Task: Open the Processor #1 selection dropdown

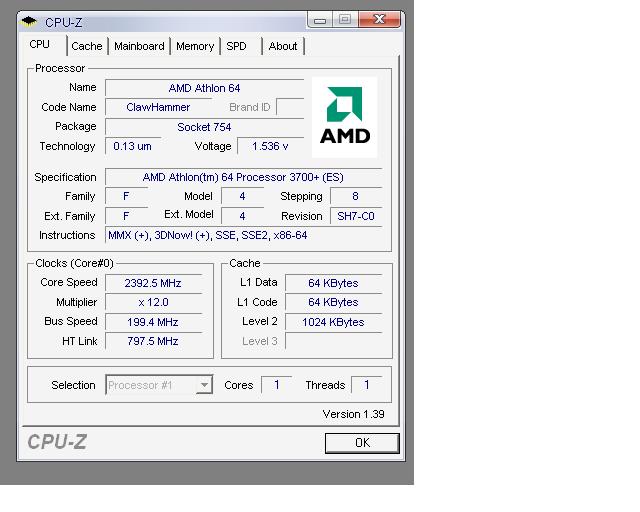Action: coord(159,385)
